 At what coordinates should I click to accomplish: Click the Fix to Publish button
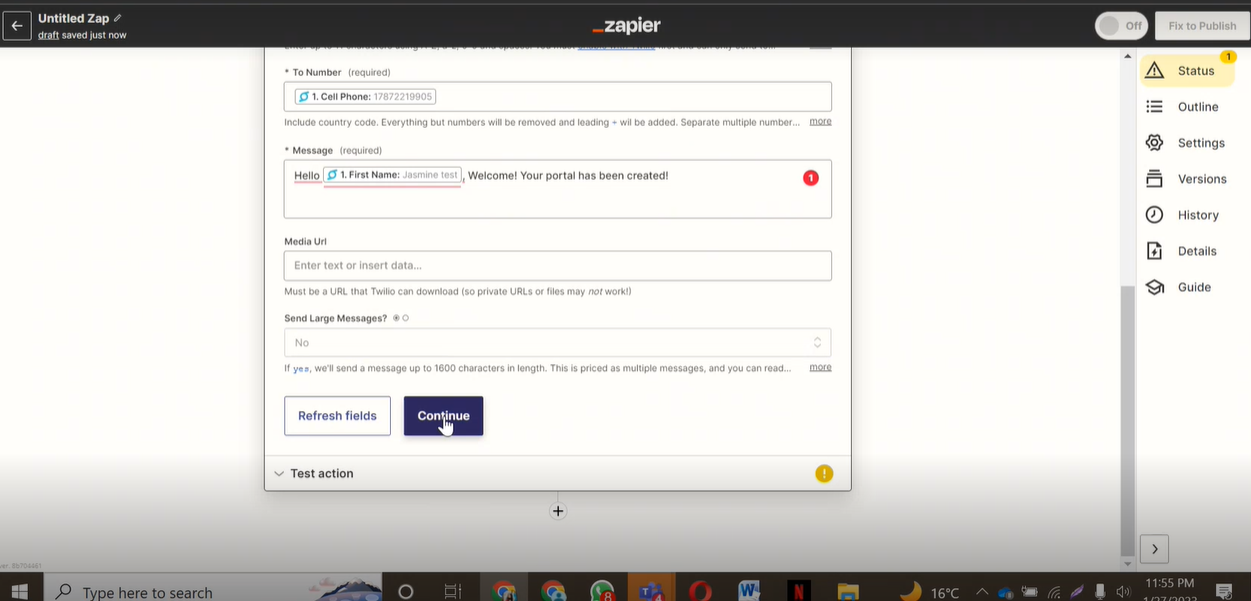click(1202, 26)
